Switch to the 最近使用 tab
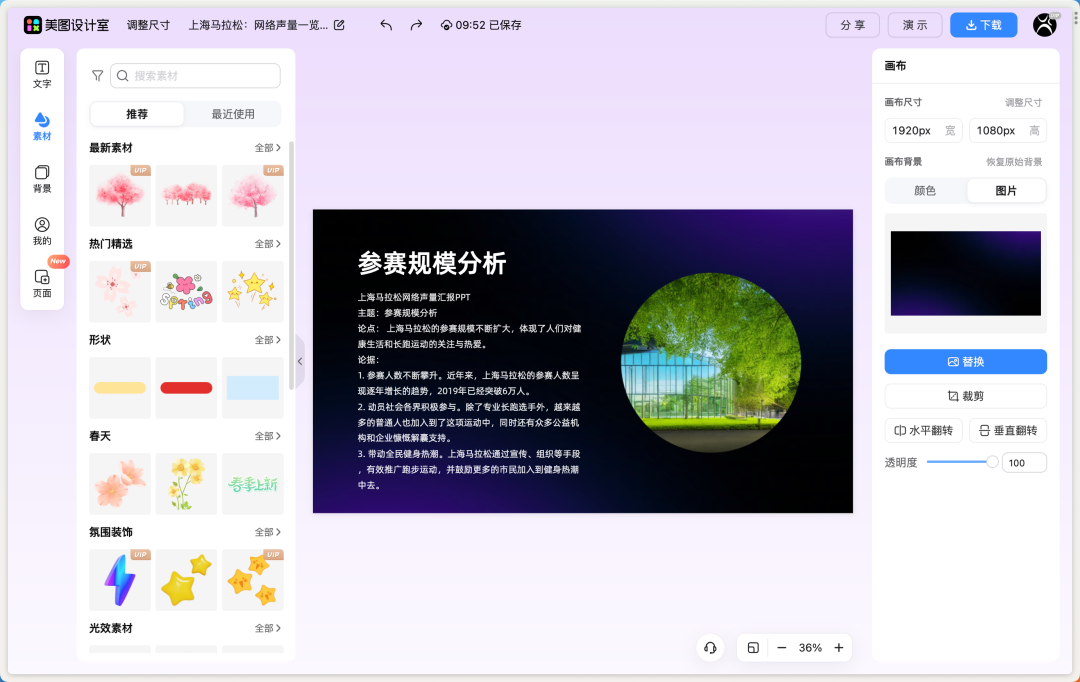 [233, 114]
